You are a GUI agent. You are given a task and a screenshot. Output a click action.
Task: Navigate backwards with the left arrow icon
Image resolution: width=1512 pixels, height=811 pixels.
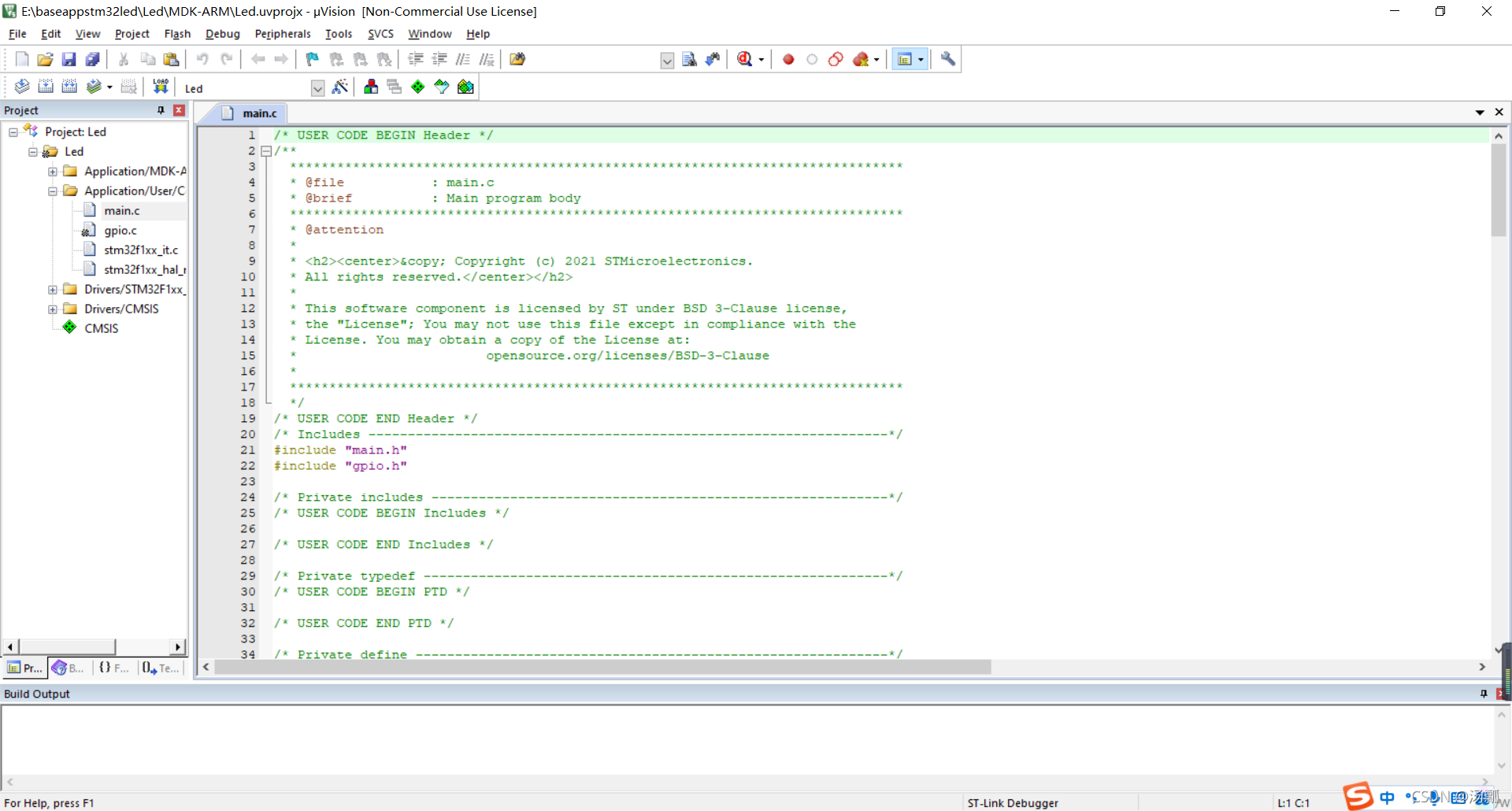[x=258, y=59]
